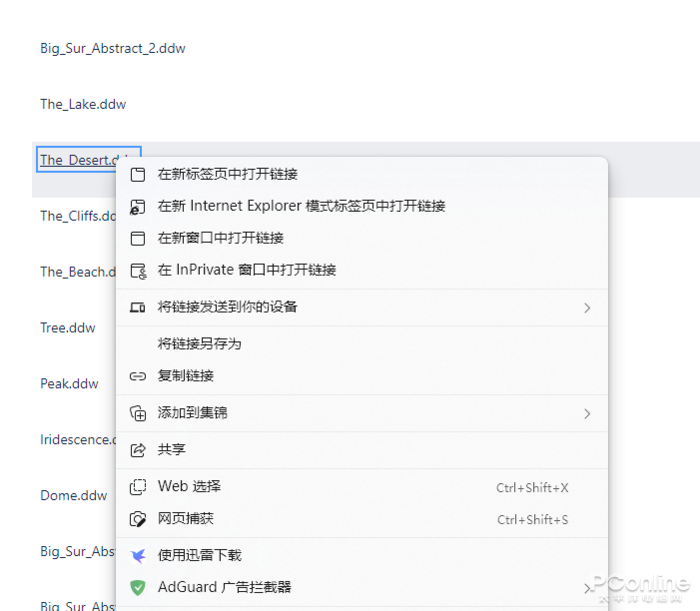Click the share icon beside 共享
This screenshot has width=700, height=611.
point(138,450)
